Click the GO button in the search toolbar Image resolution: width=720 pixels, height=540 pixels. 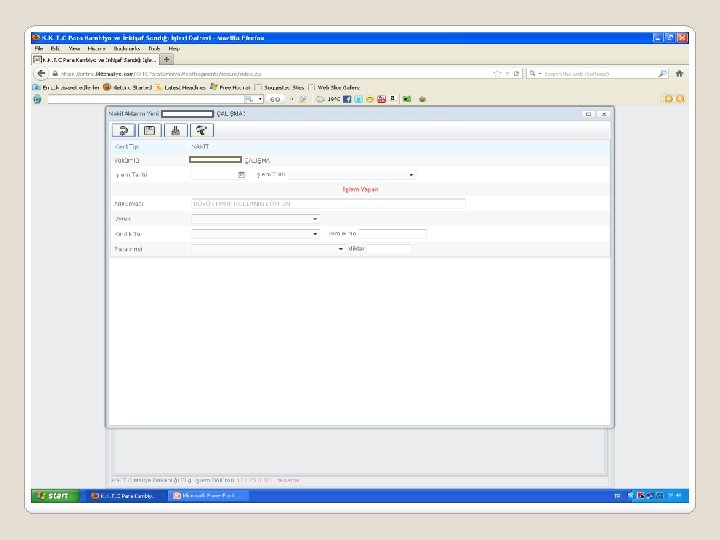coord(275,99)
